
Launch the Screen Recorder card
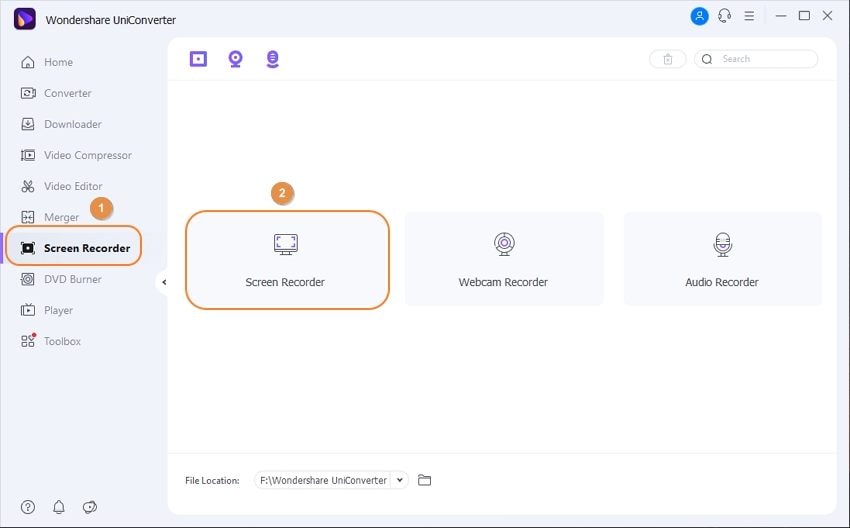click(287, 260)
